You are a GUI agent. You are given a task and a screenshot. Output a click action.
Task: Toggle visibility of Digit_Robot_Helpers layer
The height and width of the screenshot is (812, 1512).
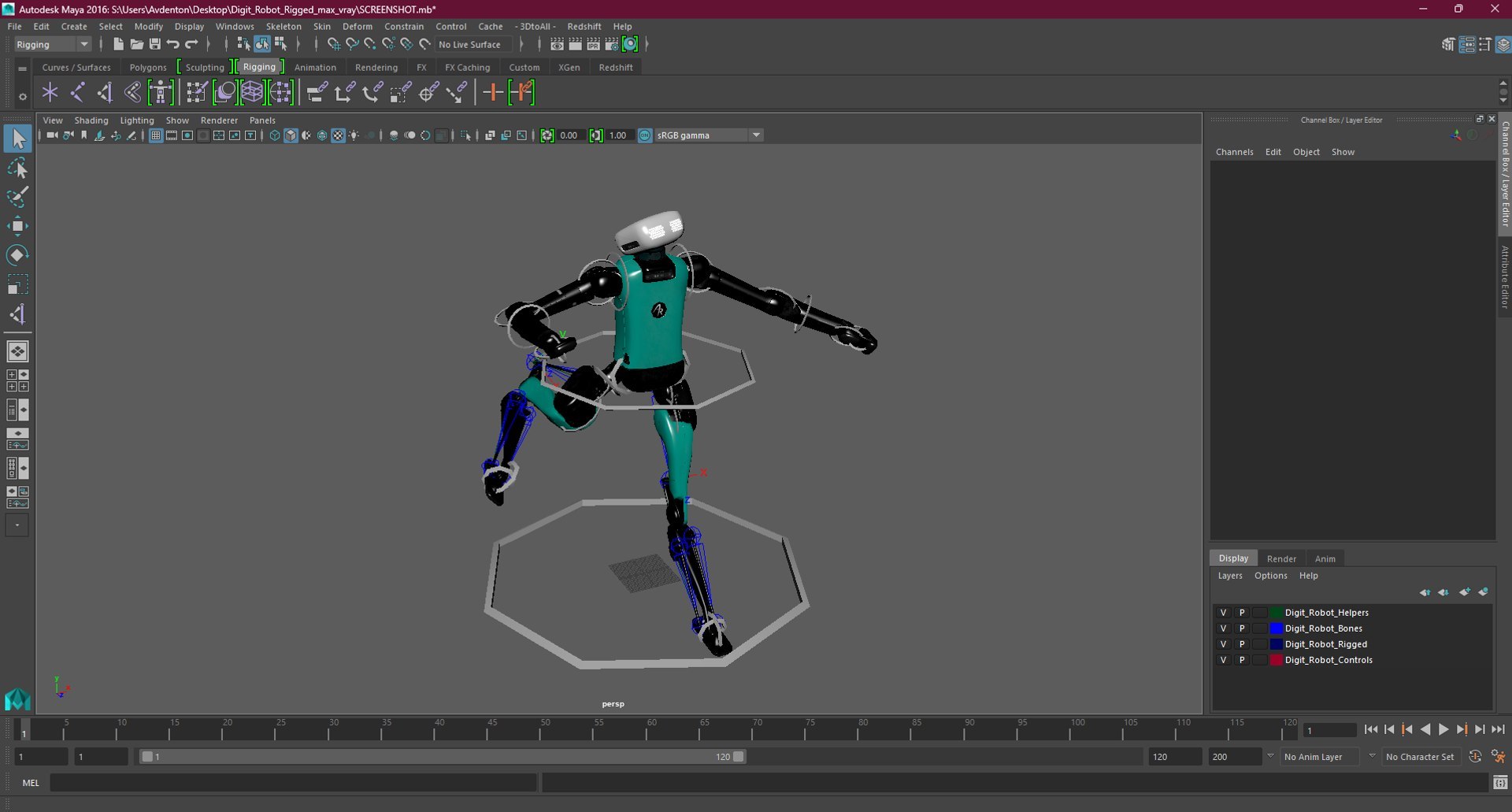[x=1223, y=613]
